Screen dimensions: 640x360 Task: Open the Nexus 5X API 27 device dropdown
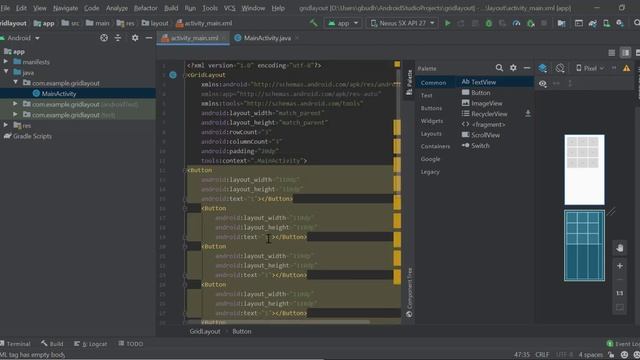(x=402, y=23)
